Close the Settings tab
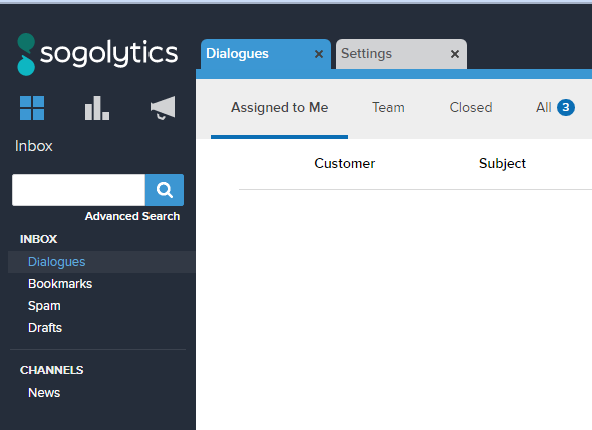 point(455,54)
